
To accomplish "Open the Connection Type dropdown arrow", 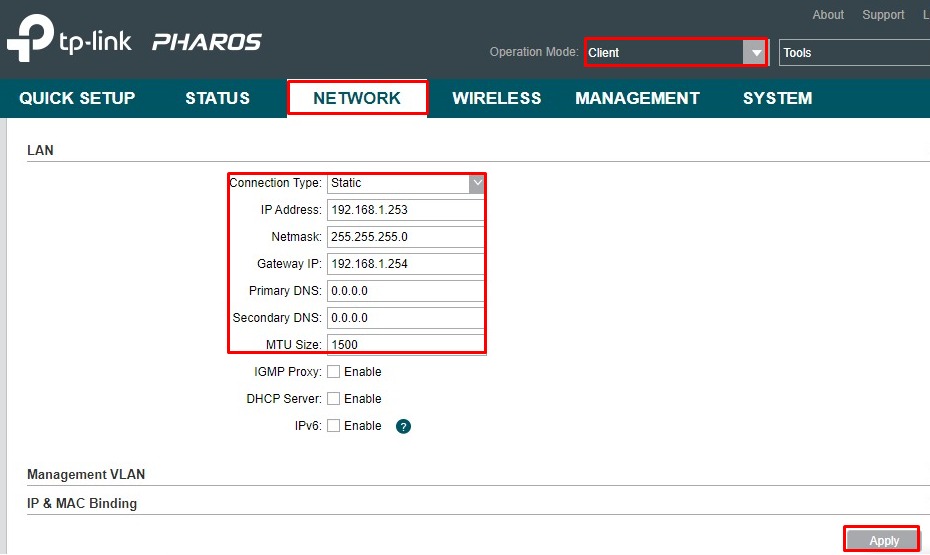I will tap(477, 183).
